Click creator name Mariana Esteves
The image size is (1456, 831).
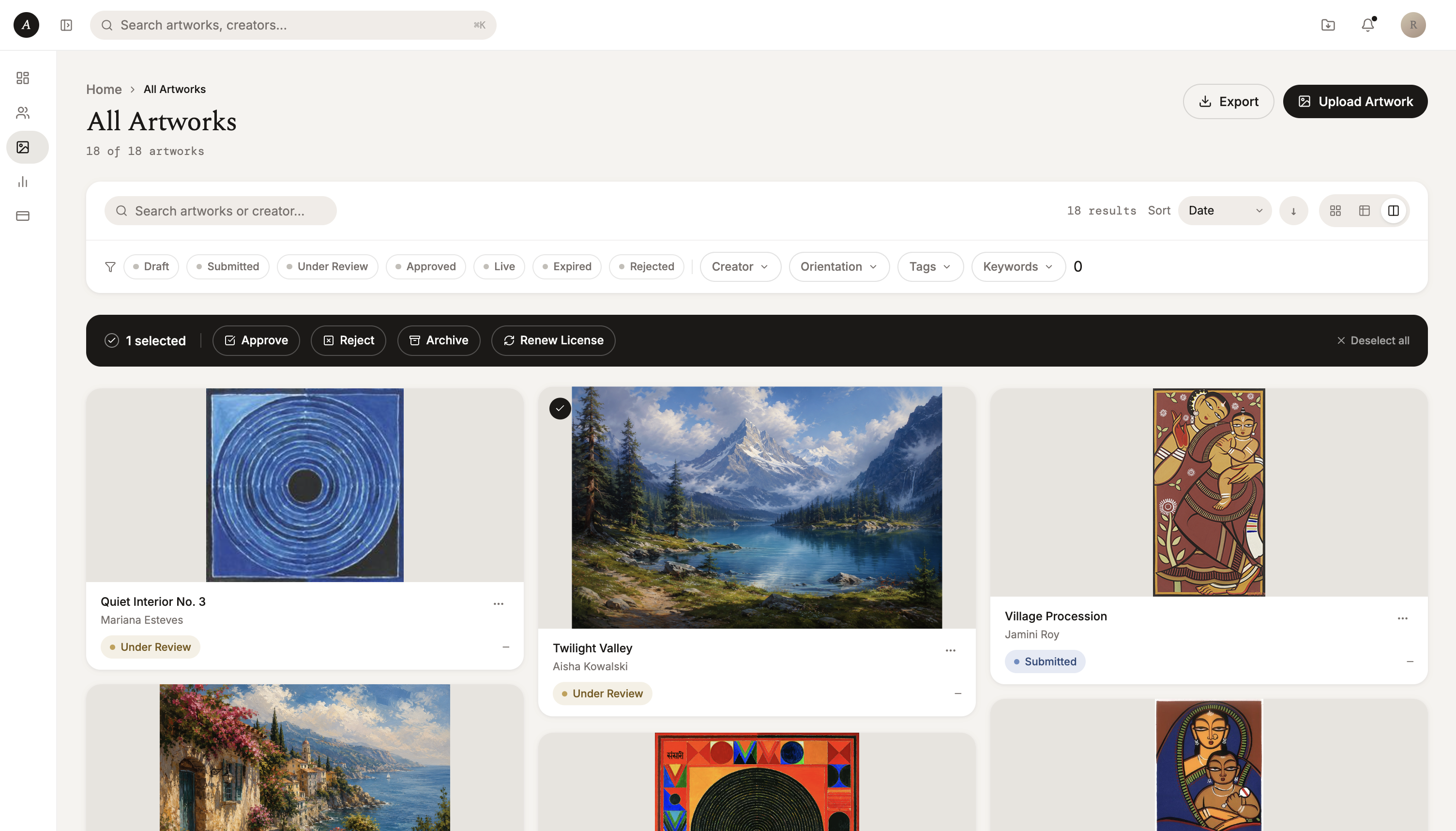[x=142, y=620]
